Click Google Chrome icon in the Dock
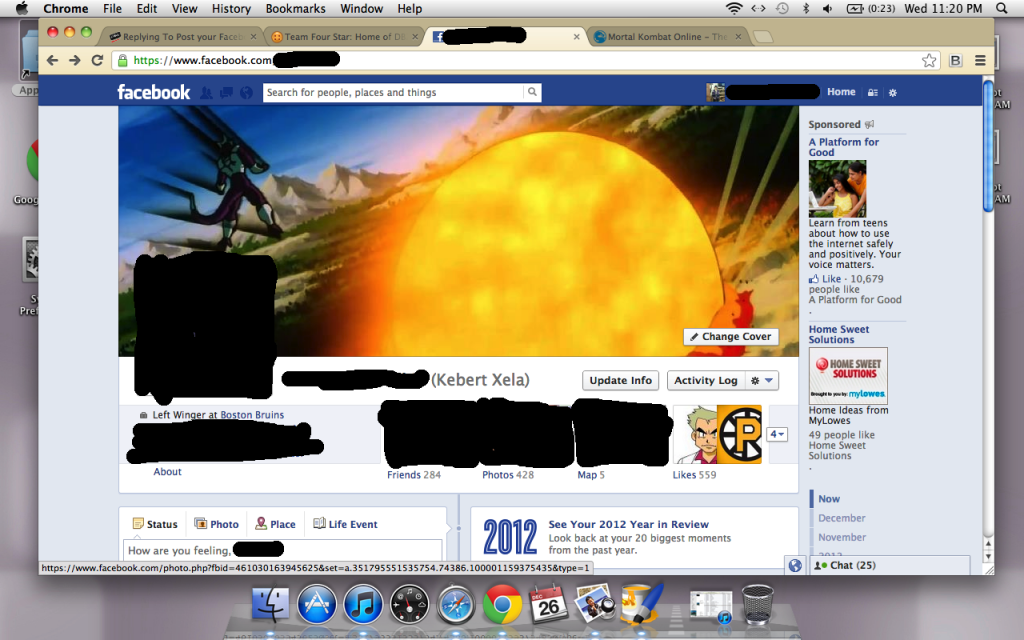Image resolution: width=1024 pixels, height=640 pixels. coord(502,604)
